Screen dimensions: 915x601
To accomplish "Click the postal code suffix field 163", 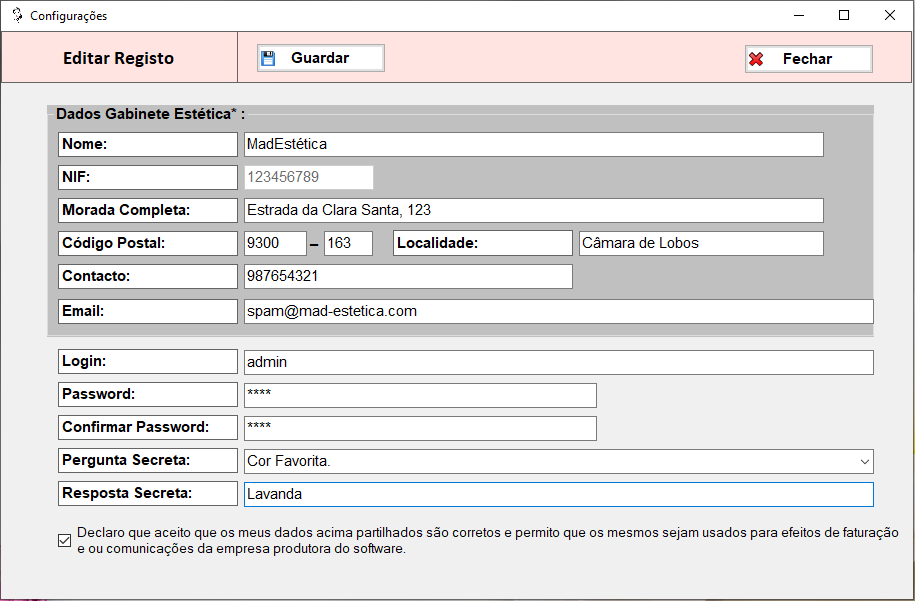I will click(348, 243).
